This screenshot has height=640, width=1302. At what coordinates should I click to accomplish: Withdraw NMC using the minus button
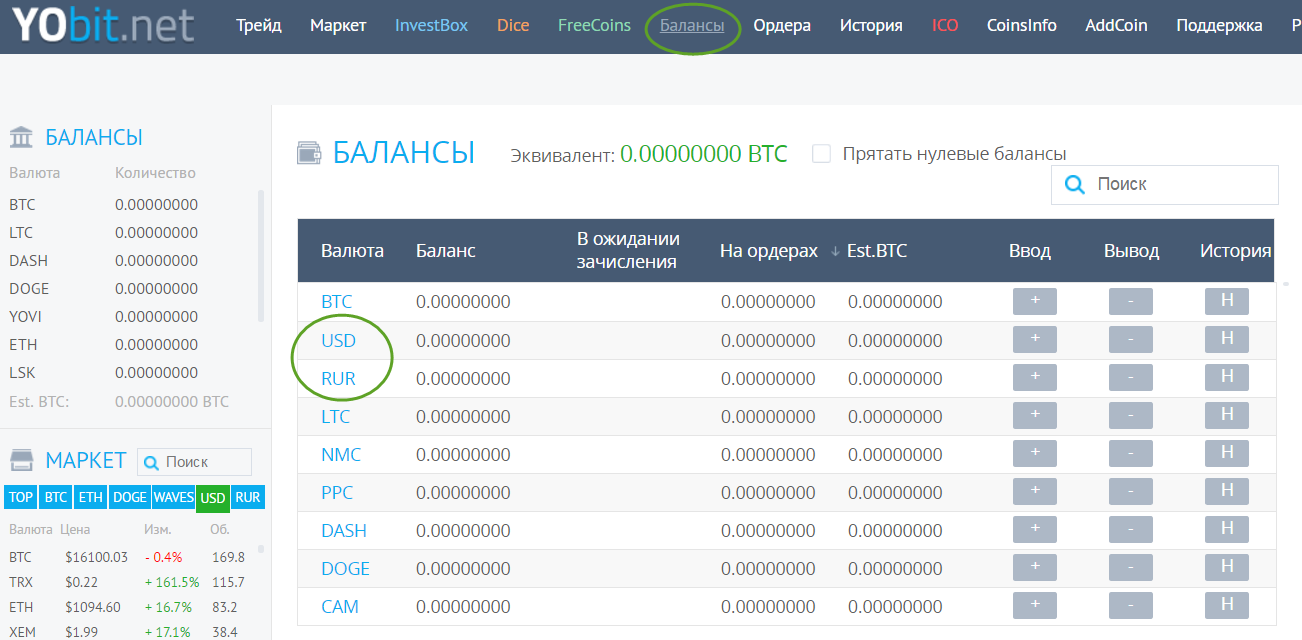1131,453
